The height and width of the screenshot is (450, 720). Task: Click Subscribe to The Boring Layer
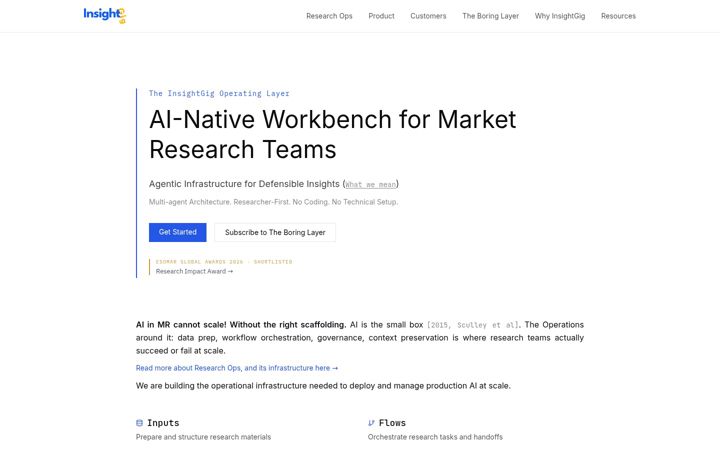coord(275,232)
